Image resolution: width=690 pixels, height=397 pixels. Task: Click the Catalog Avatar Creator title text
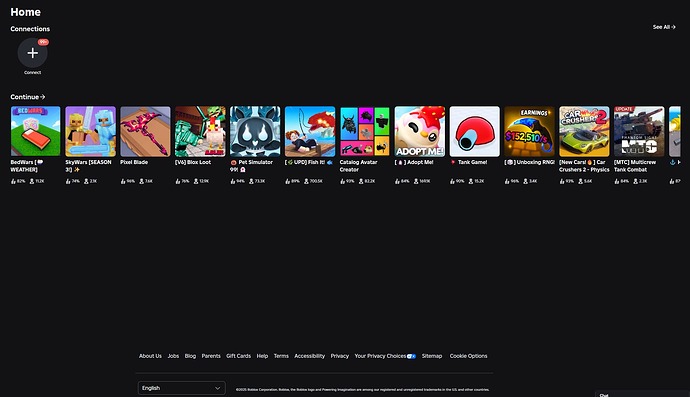click(x=358, y=166)
